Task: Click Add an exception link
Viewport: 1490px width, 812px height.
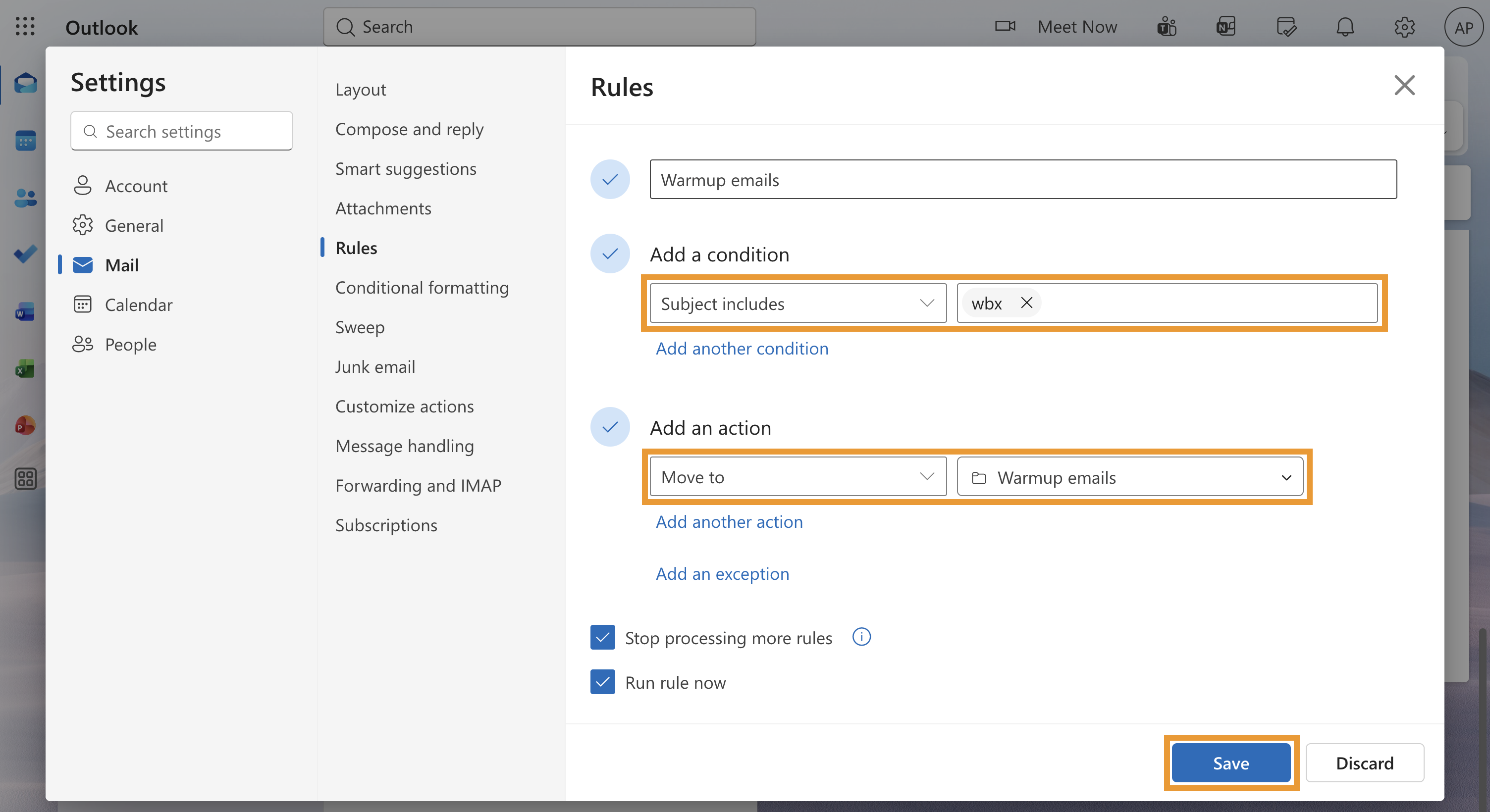Action: point(722,574)
